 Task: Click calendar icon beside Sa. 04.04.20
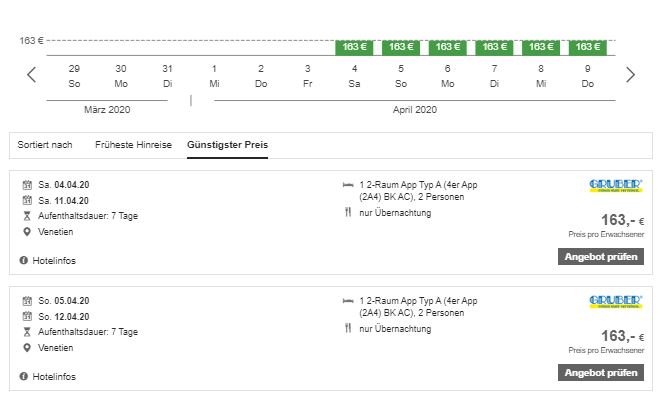27,185
